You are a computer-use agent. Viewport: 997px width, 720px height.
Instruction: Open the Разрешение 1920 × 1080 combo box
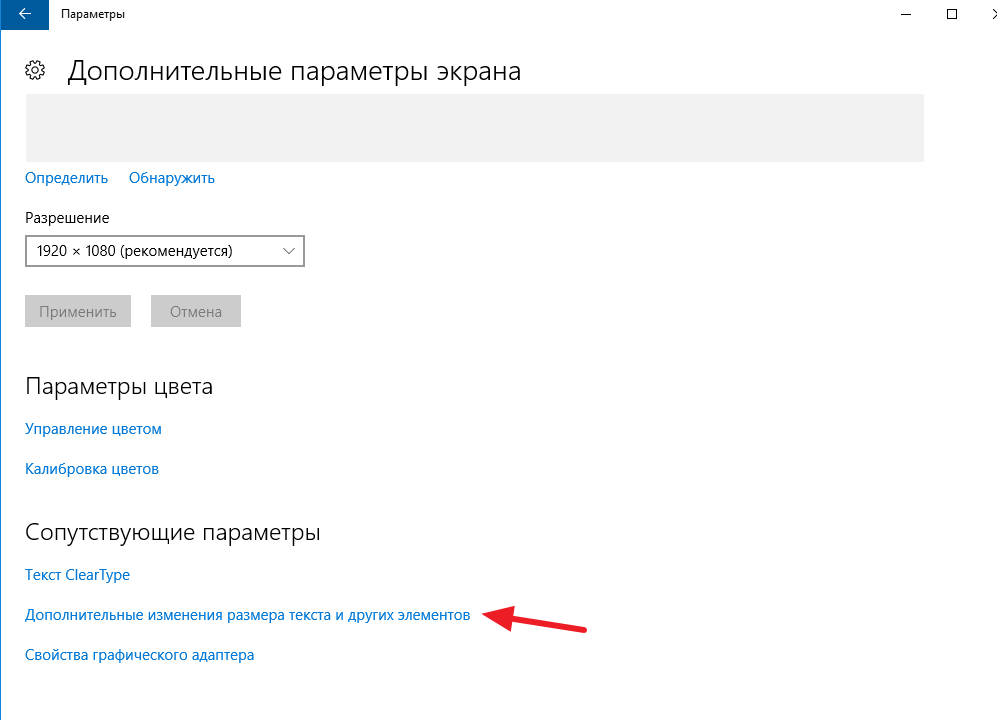click(x=150, y=251)
